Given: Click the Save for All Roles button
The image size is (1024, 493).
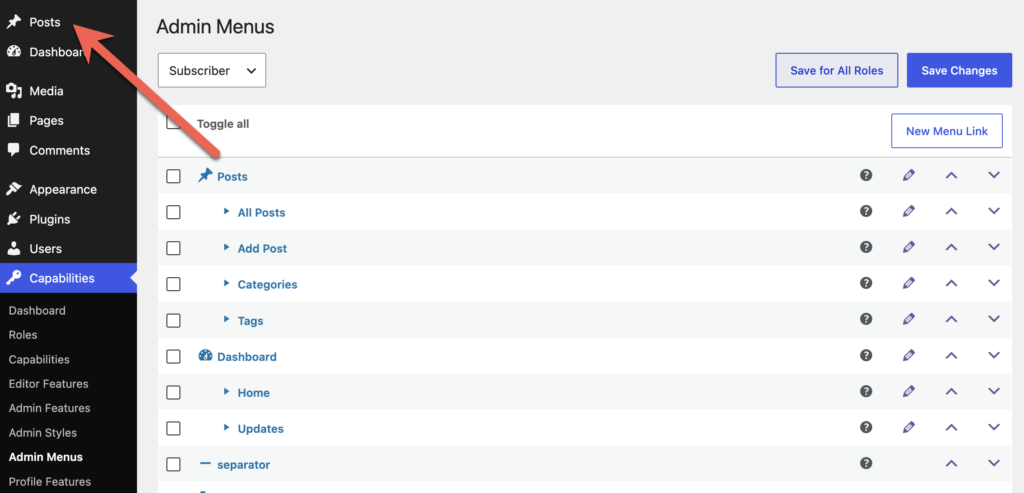Looking at the screenshot, I should coord(837,71).
